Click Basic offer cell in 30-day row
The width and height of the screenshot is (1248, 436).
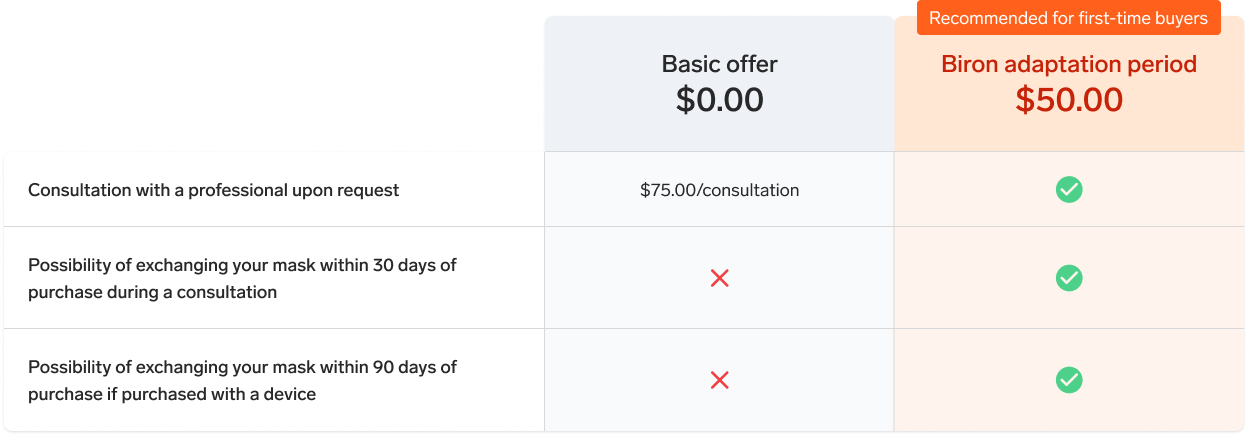(x=719, y=278)
